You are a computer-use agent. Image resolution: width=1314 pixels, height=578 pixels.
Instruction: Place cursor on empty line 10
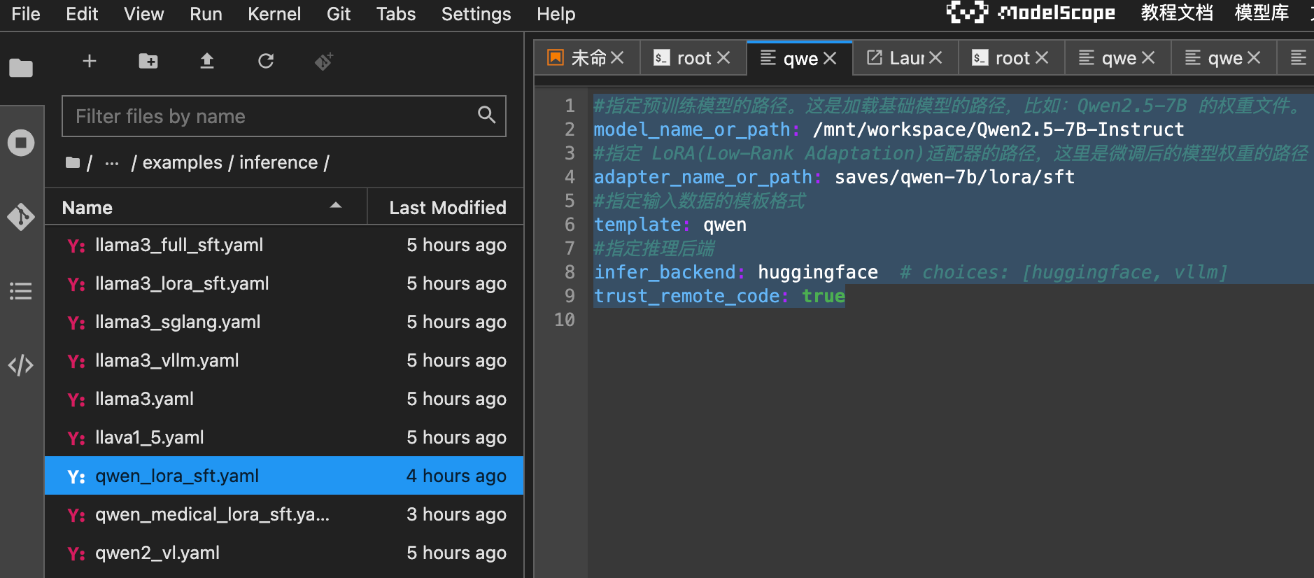tap(950, 320)
